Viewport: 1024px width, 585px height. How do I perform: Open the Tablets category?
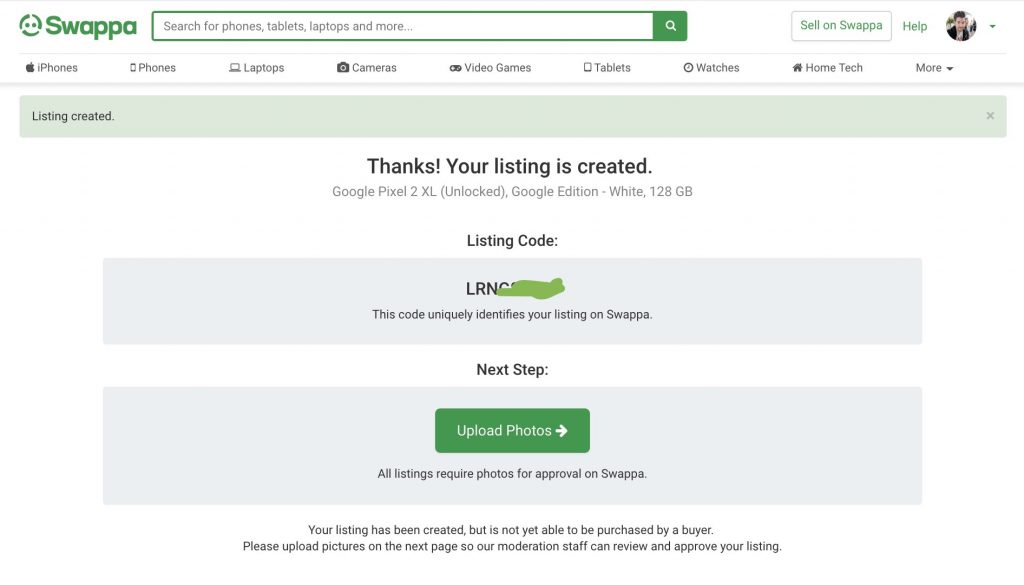click(607, 68)
